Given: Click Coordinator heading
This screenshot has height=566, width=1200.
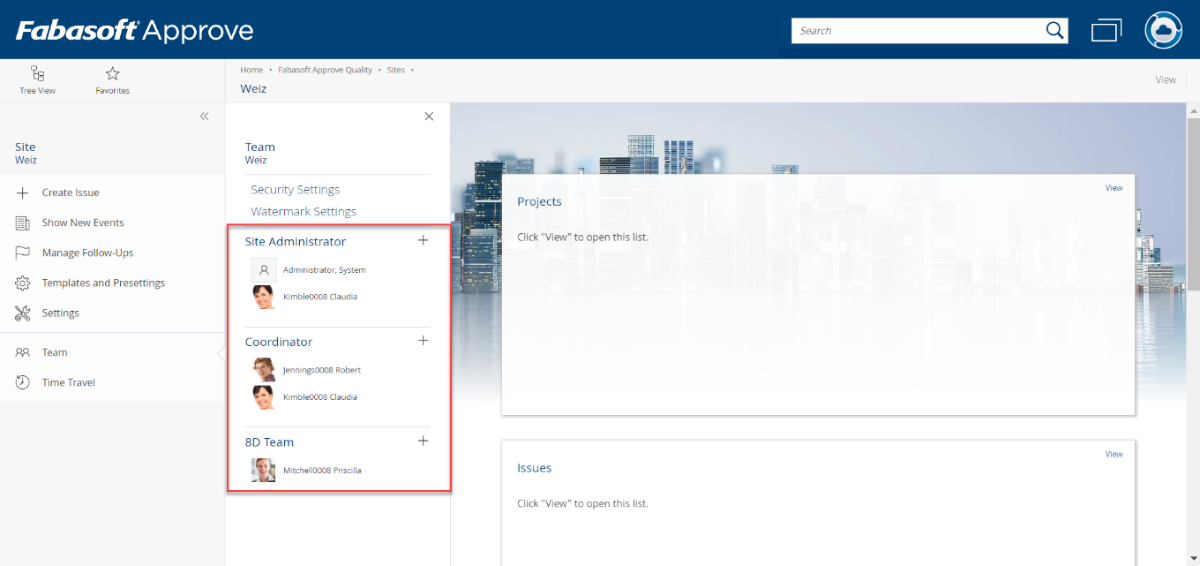Looking at the screenshot, I should (x=278, y=342).
